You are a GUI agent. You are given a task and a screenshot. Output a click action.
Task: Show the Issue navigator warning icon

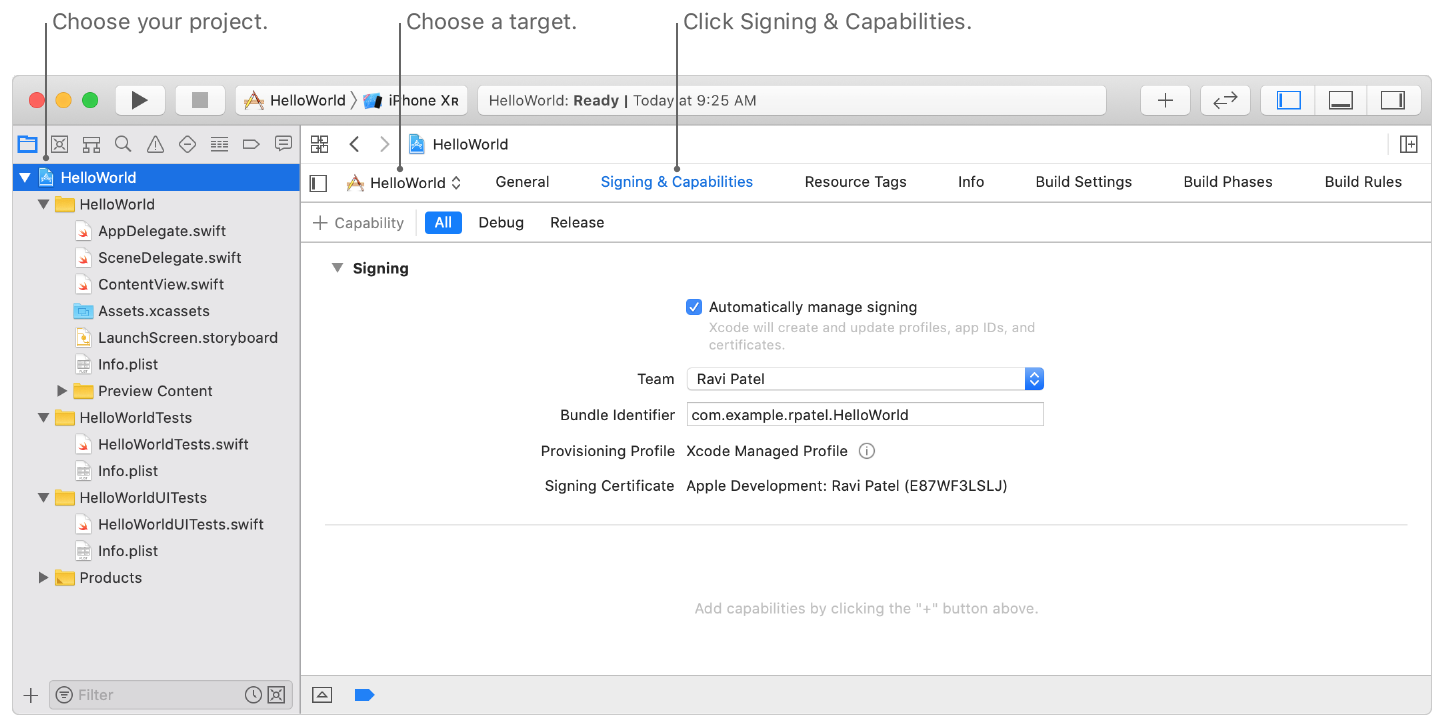click(x=155, y=144)
